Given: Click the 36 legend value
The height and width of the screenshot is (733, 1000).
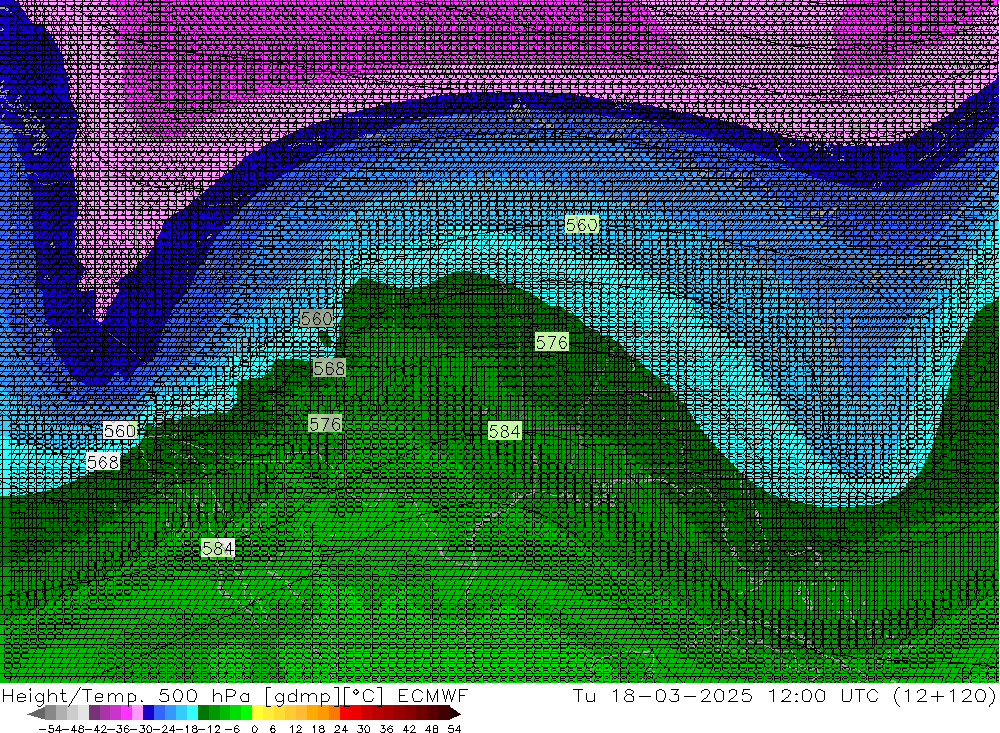Looking at the screenshot, I should (x=386, y=729).
